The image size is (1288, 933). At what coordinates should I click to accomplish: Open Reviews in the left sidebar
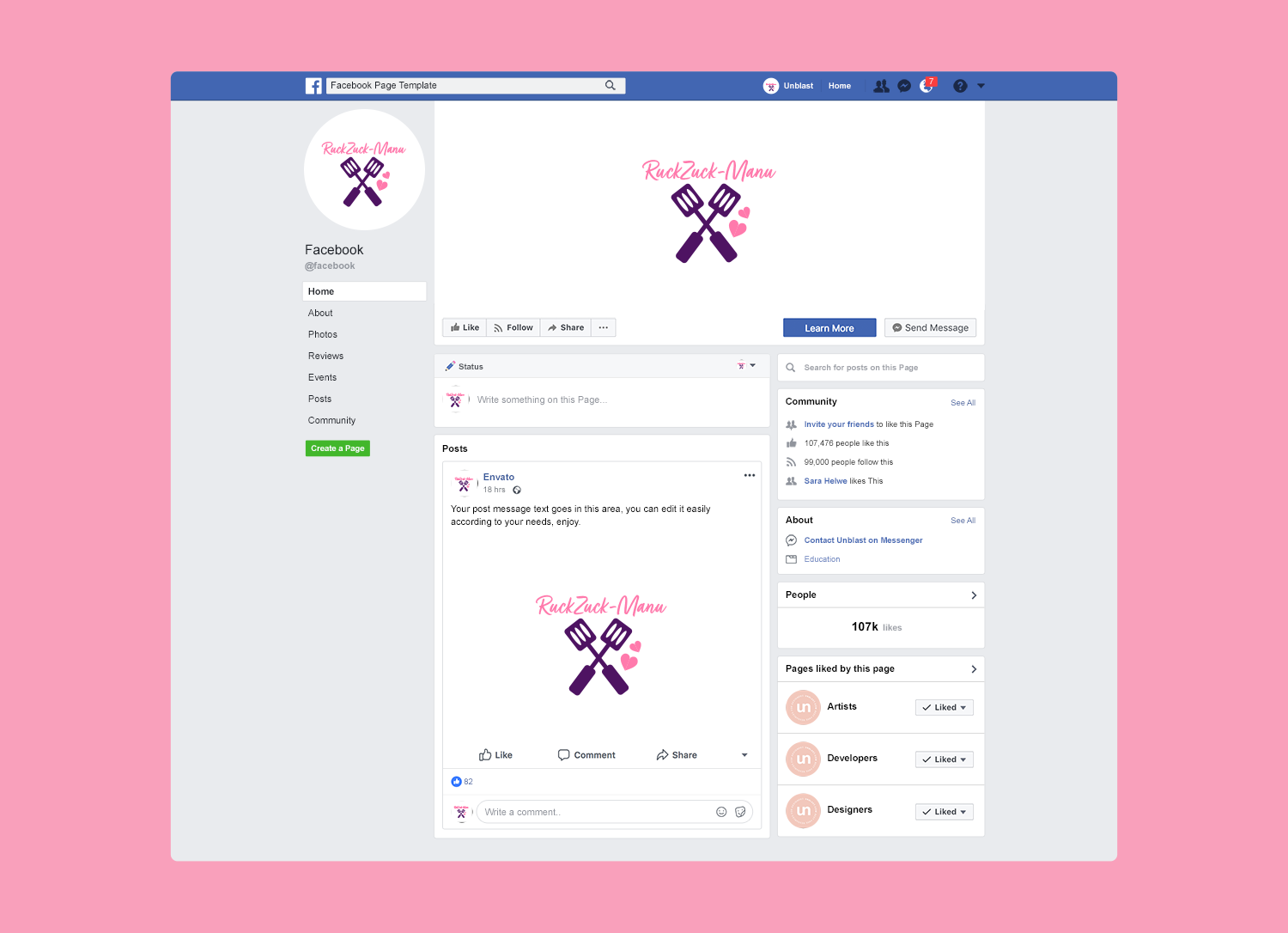(325, 356)
